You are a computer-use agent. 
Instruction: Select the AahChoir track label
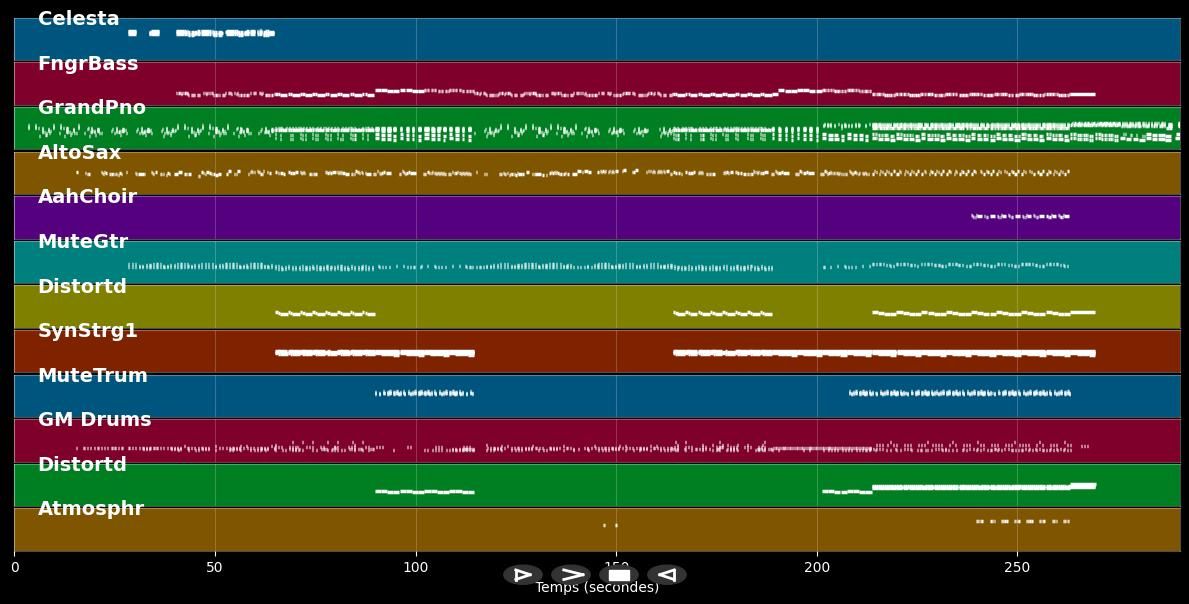87,197
